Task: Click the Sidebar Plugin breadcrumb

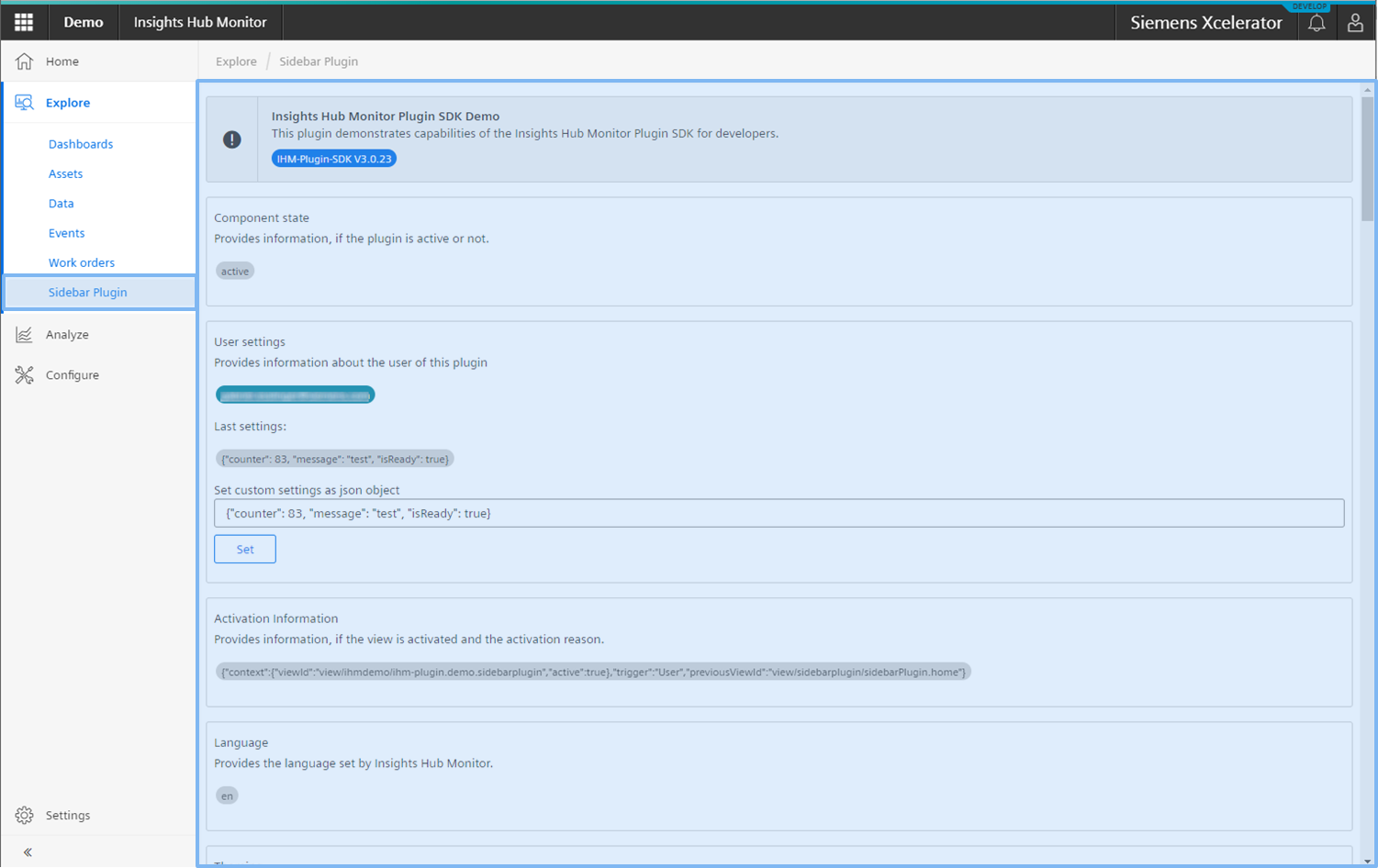Action: click(319, 61)
